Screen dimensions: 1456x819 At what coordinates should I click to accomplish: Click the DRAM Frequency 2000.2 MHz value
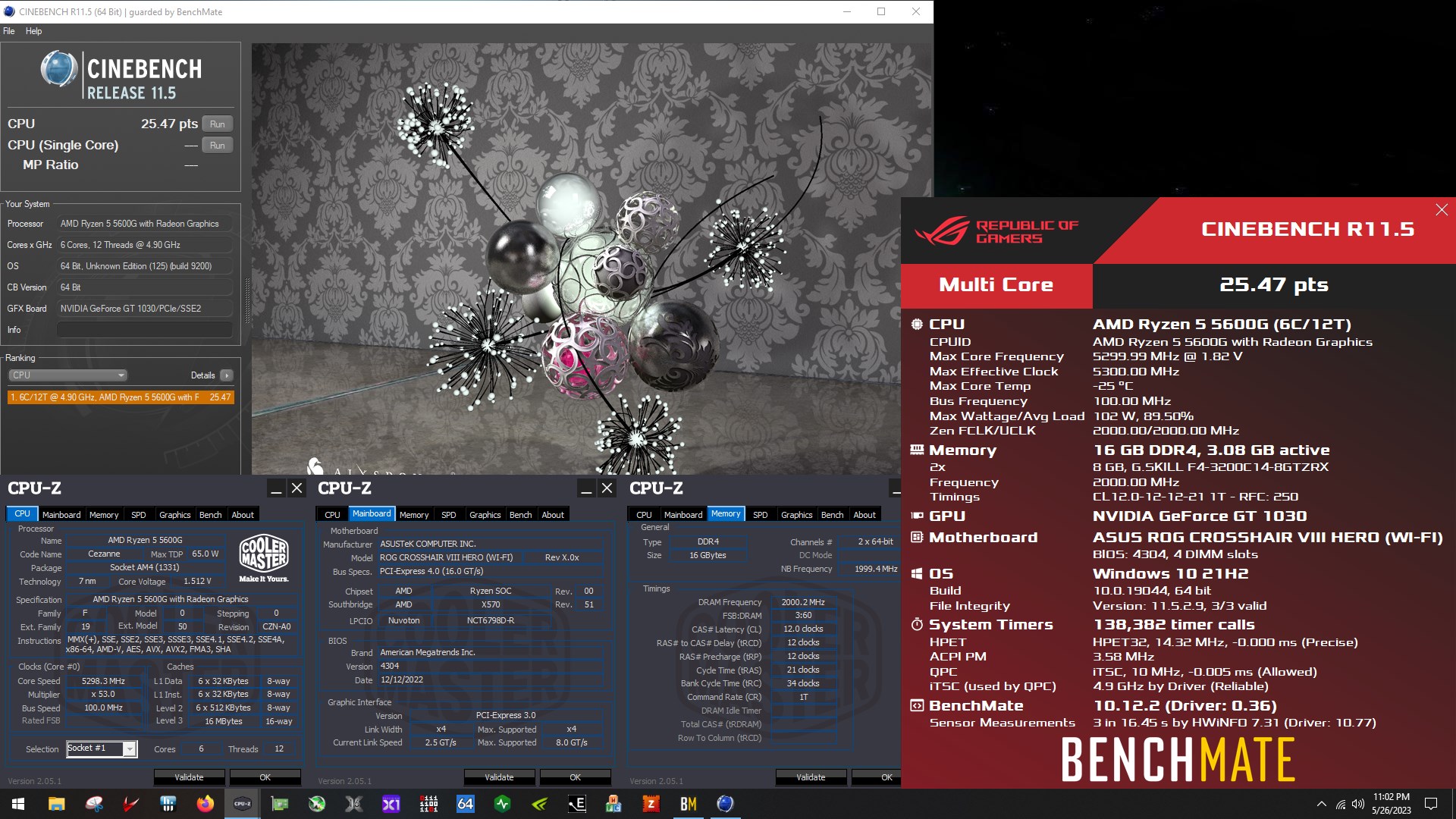coord(803,602)
